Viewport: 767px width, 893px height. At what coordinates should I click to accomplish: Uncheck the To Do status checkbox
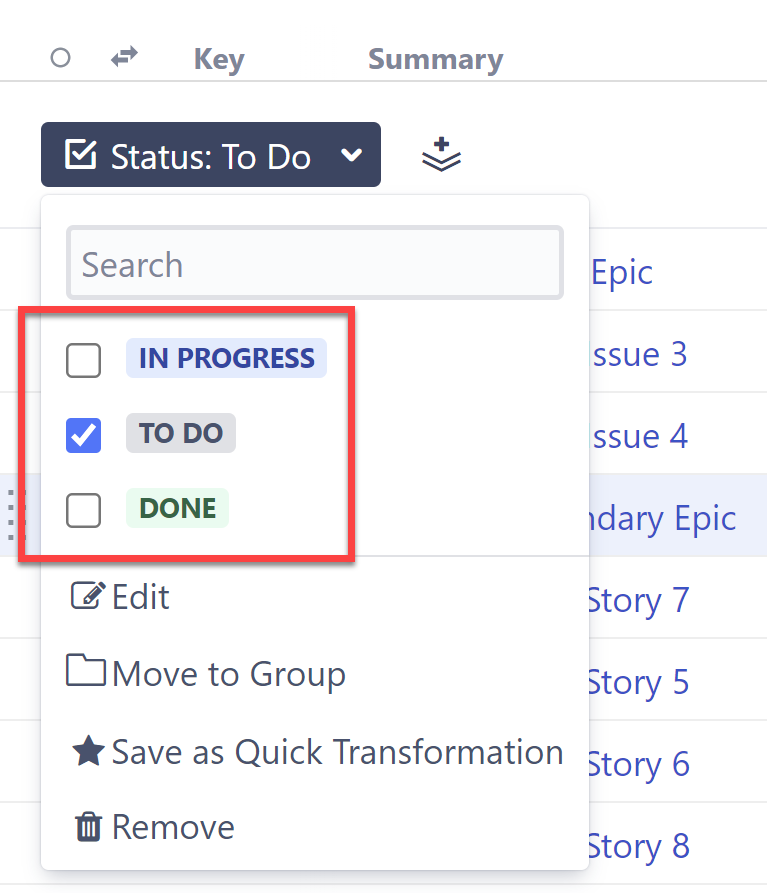click(x=84, y=435)
